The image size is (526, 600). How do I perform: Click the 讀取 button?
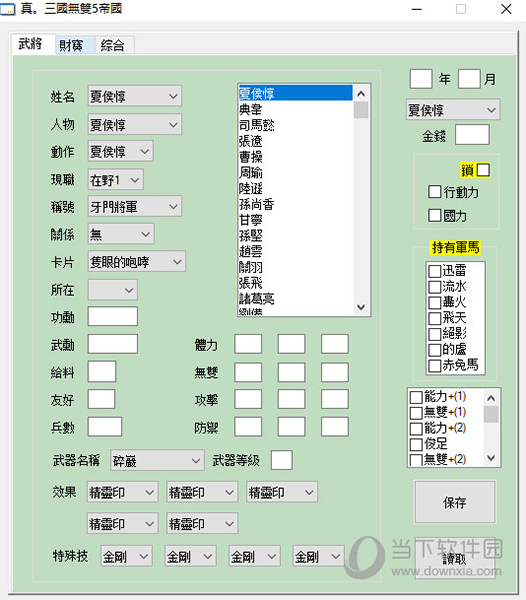[x=455, y=559]
